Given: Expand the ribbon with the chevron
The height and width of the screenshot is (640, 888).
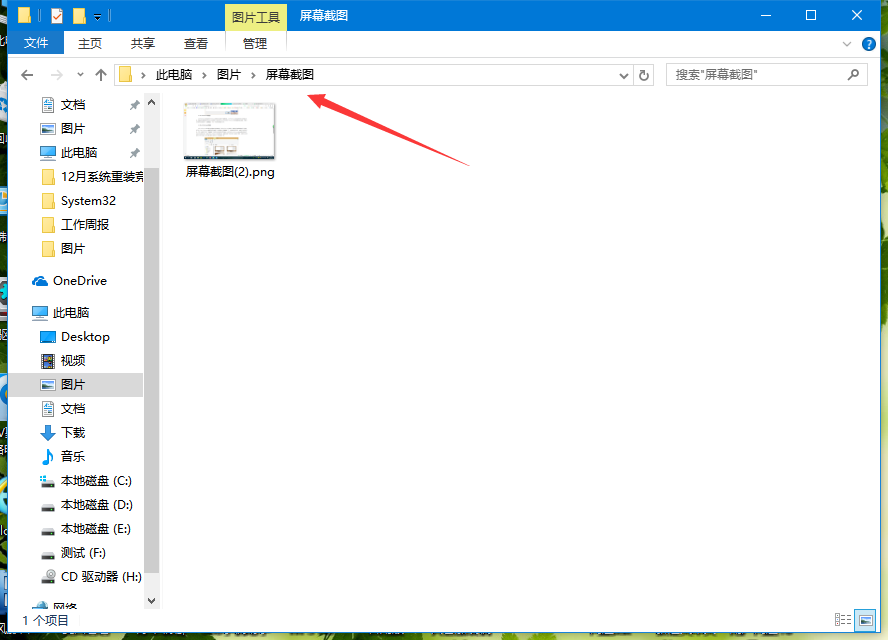Looking at the screenshot, I should tap(847, 44).
